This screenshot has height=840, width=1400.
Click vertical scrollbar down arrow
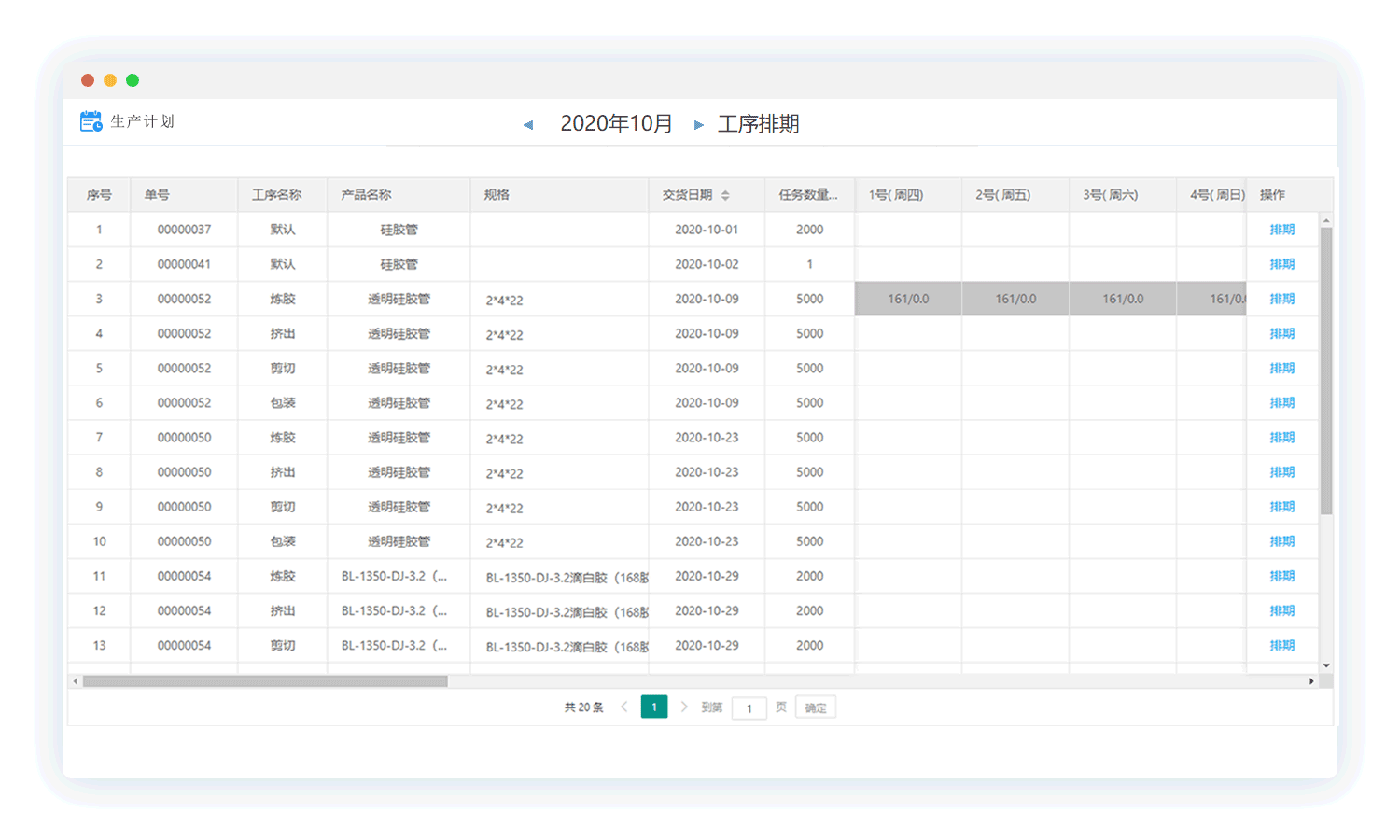(x=1326, y=665)
